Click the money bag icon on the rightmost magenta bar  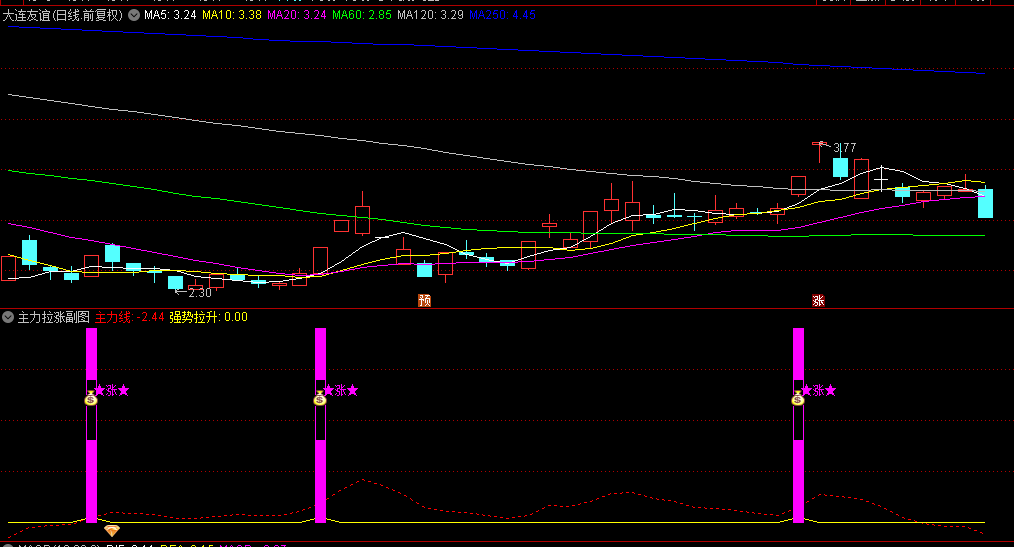(x=797, y=398)
